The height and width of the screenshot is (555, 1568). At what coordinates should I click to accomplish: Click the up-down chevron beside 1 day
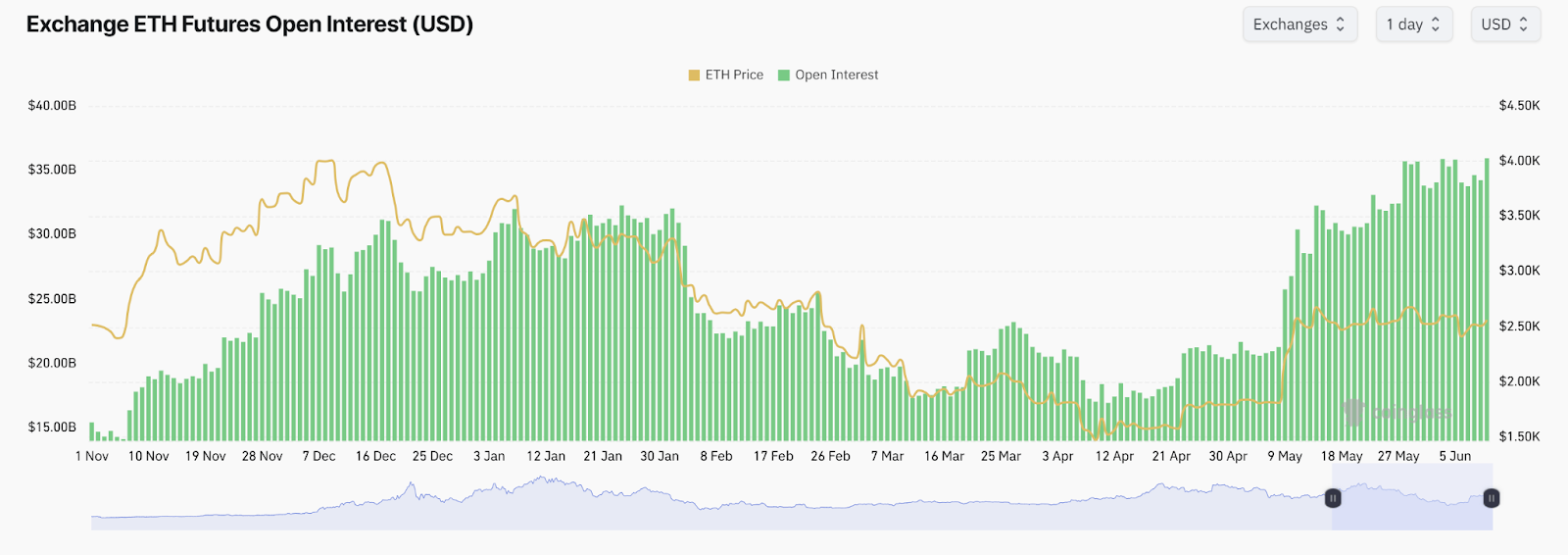coord(1436,25)
